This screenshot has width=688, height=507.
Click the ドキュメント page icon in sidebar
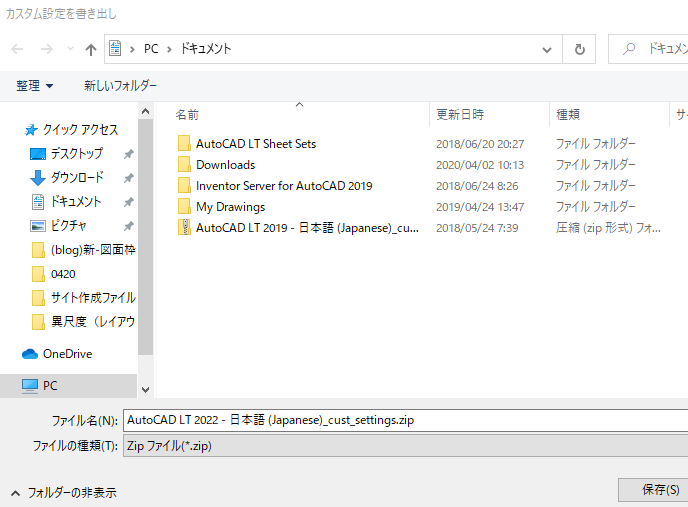pyautogui.click(x=38, y=201)
